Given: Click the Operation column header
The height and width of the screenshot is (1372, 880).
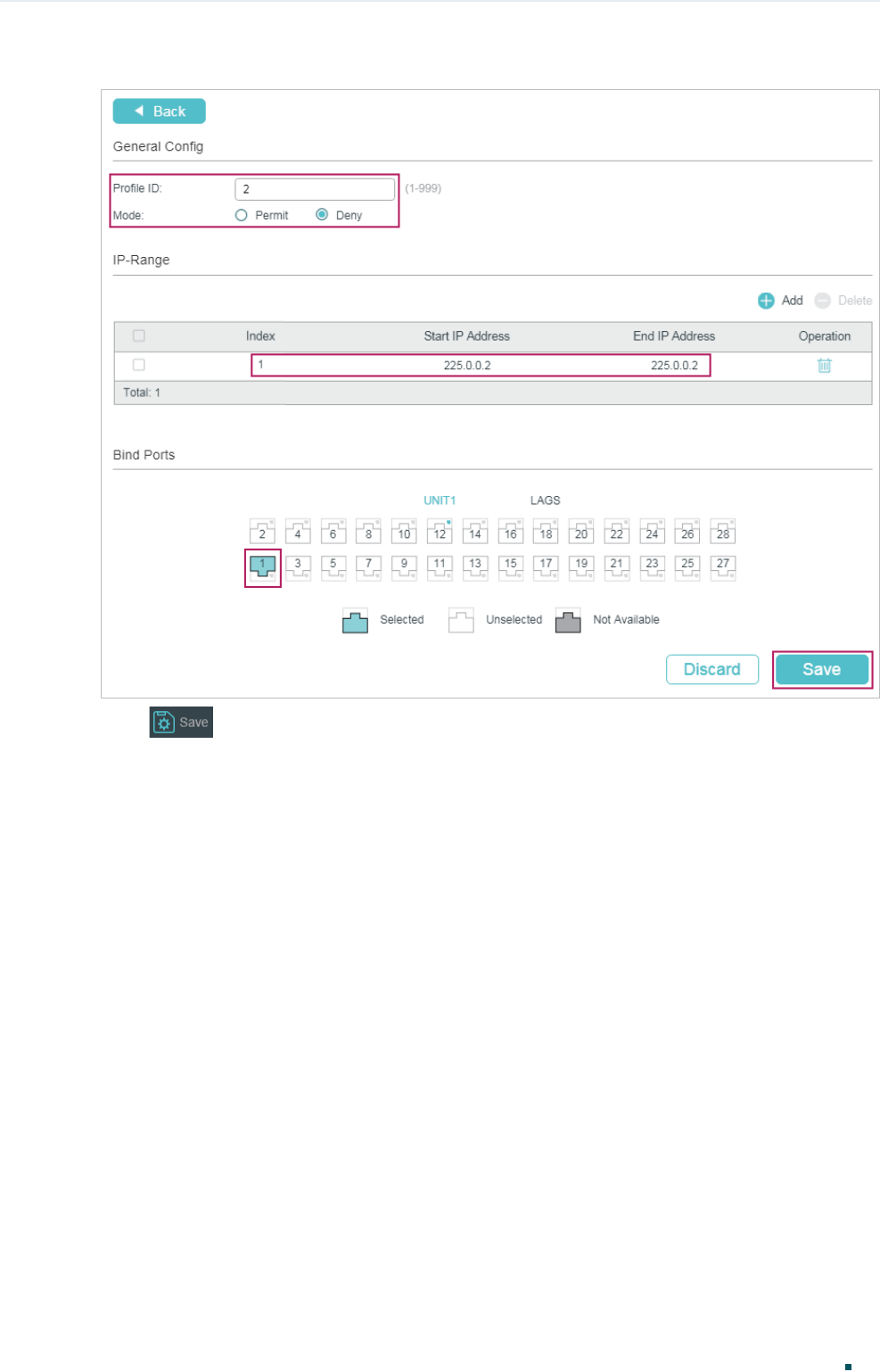Looking at the screenshot, I should [x=825, y=336].
